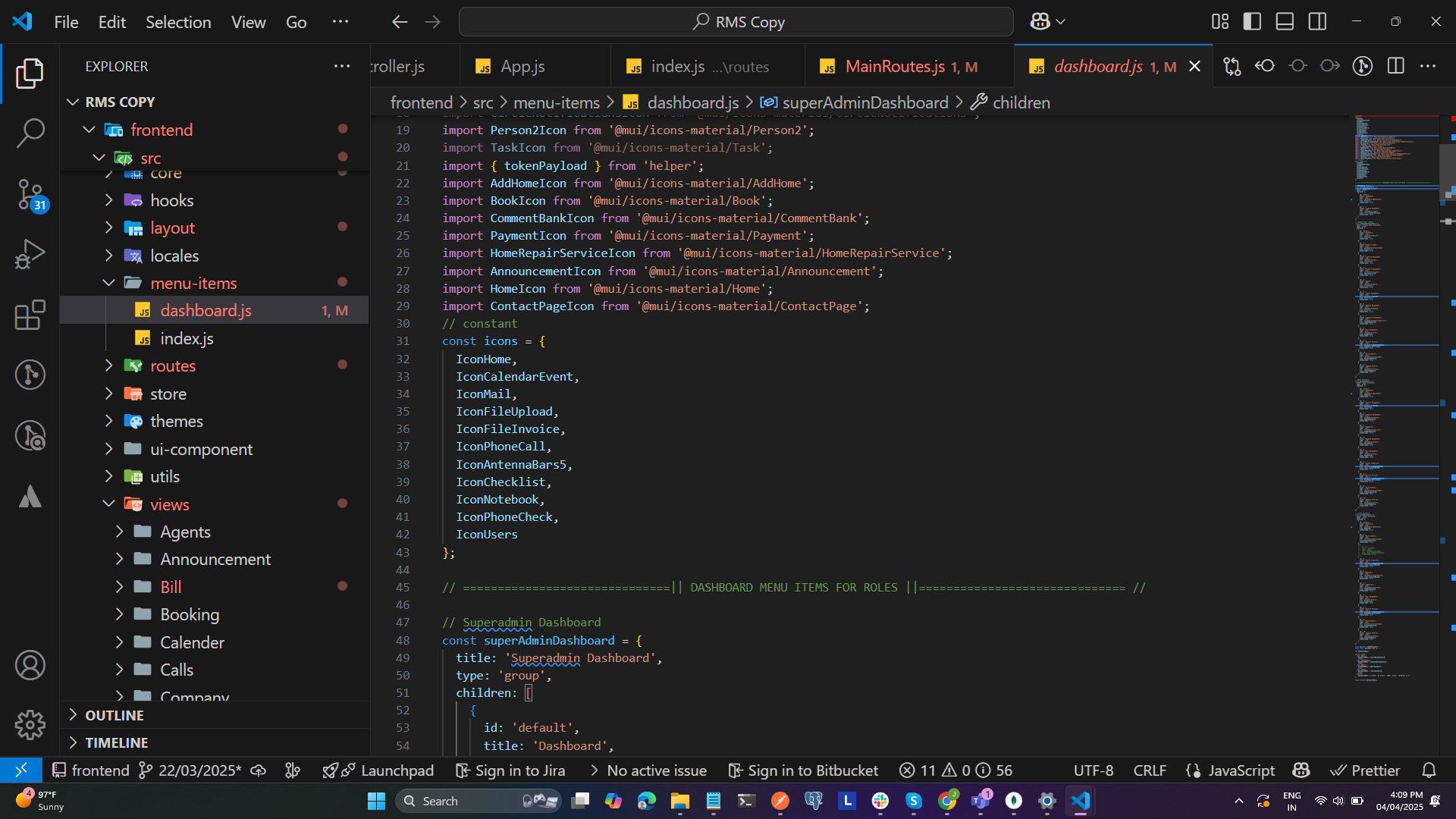Click the notifications bell in status bar

[1429, 770]
